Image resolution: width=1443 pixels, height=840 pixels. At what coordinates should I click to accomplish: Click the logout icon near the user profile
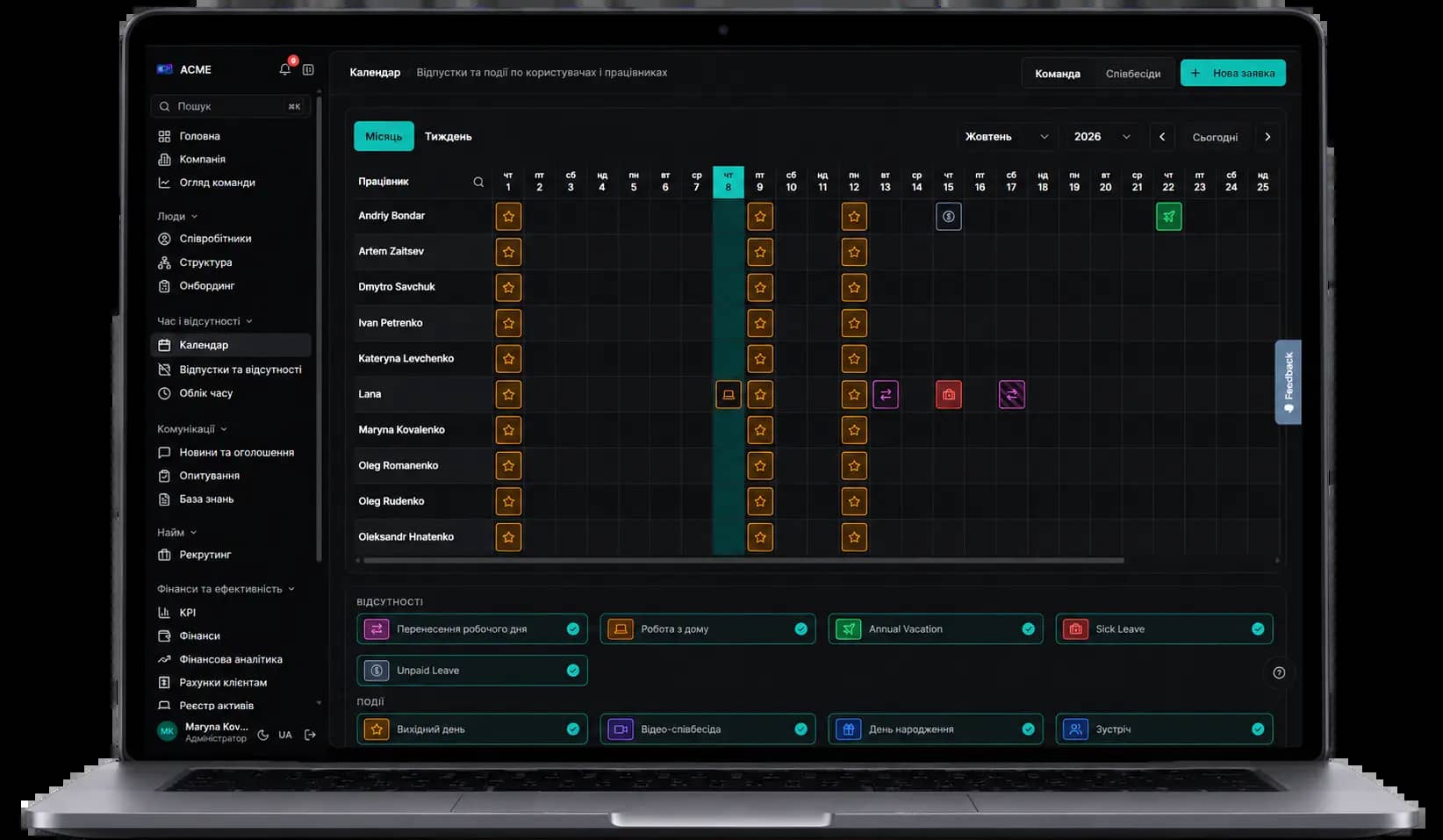pyautogui.click(x=310, y=735)
